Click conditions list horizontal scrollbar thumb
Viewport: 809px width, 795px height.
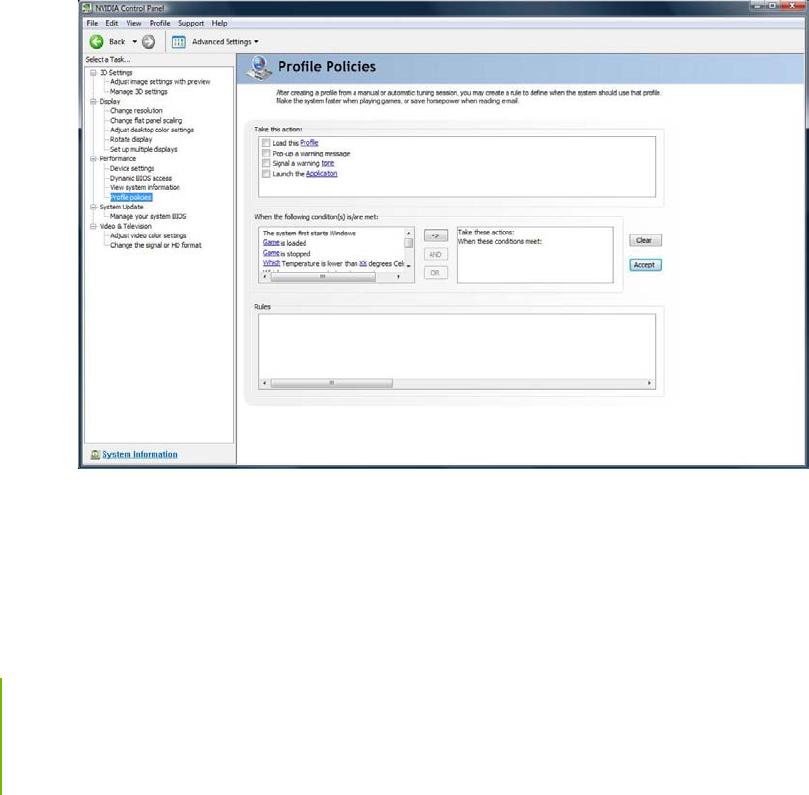[x=323, y=277]
